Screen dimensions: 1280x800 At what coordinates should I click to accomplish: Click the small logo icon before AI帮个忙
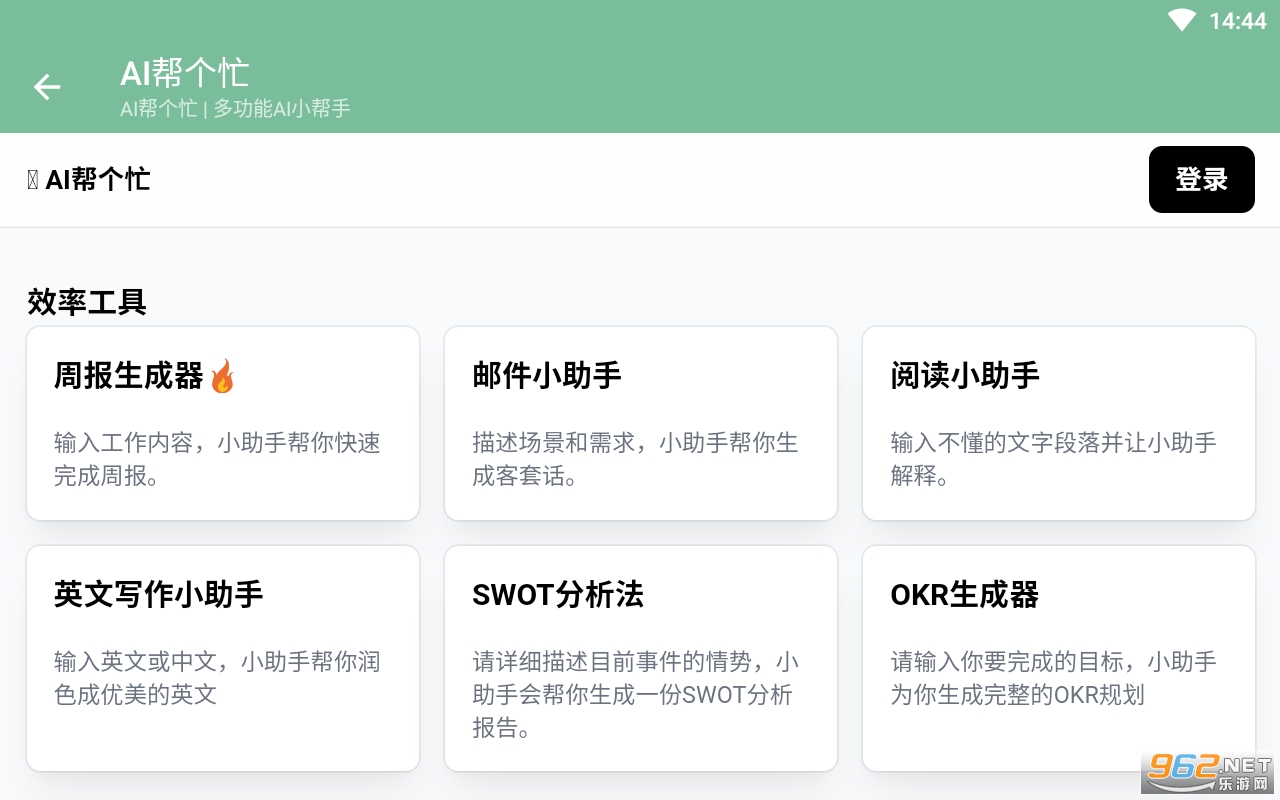pyautogui.click(x=33, y=179)
